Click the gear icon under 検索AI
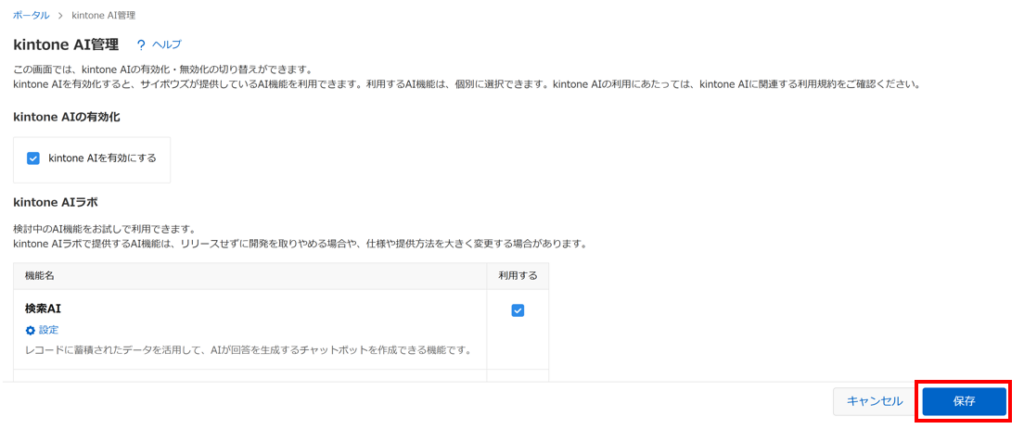This screenshot has height=429, width=1024. coord(29,330)
